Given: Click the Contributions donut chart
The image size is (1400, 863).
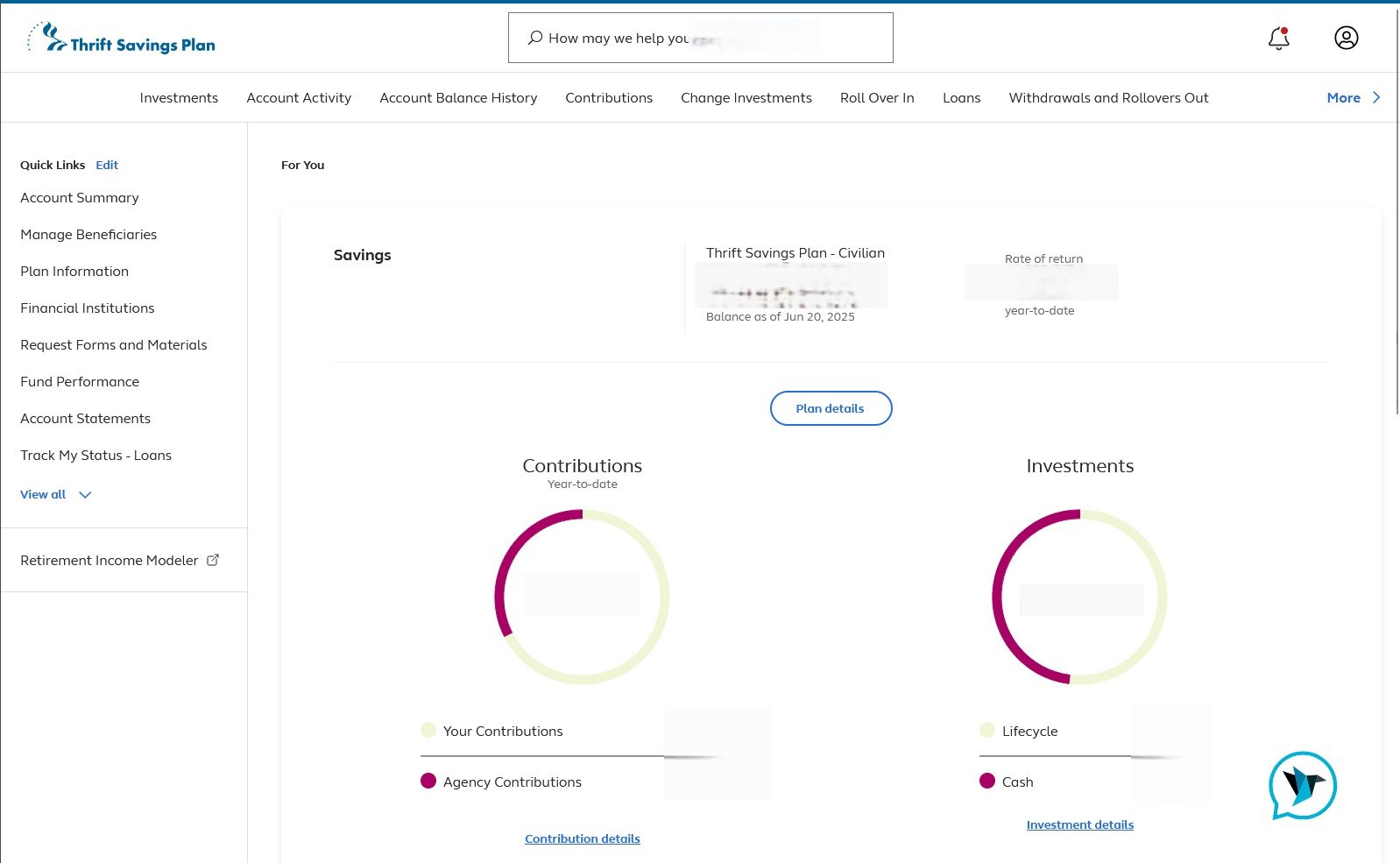Looking at the screenshot, I should tap(582, 597).
